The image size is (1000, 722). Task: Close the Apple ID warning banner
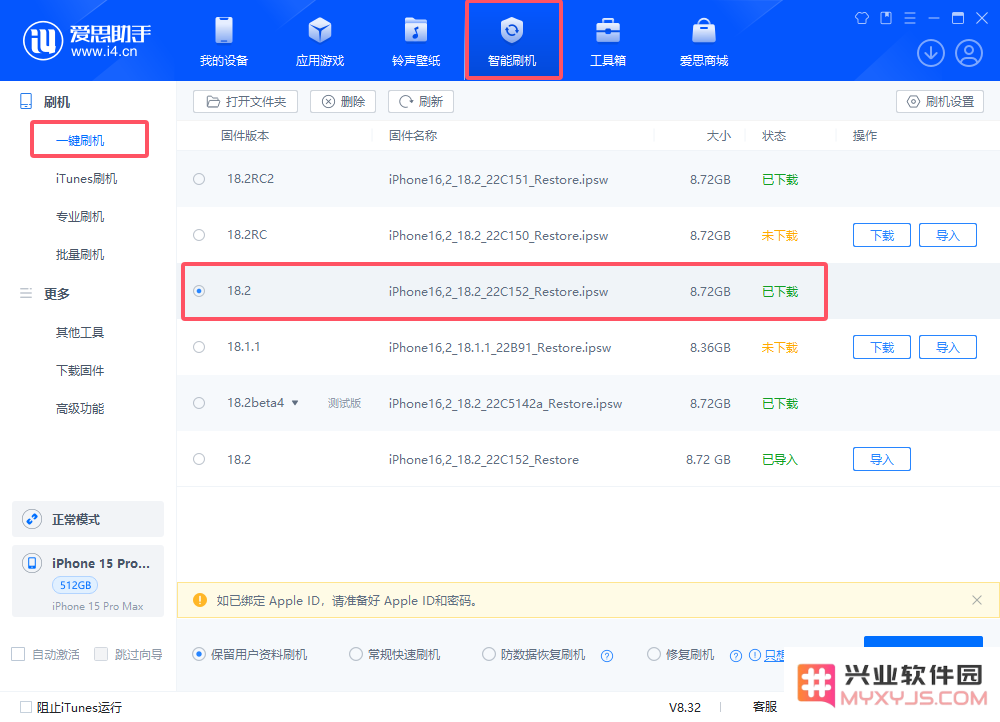tap(976, 600)
